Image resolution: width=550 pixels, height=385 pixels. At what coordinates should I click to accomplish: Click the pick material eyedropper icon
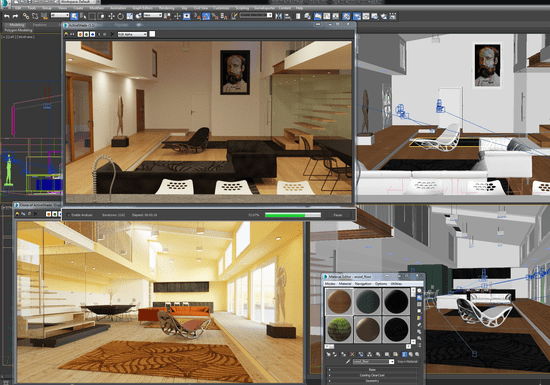pos(347,361)
